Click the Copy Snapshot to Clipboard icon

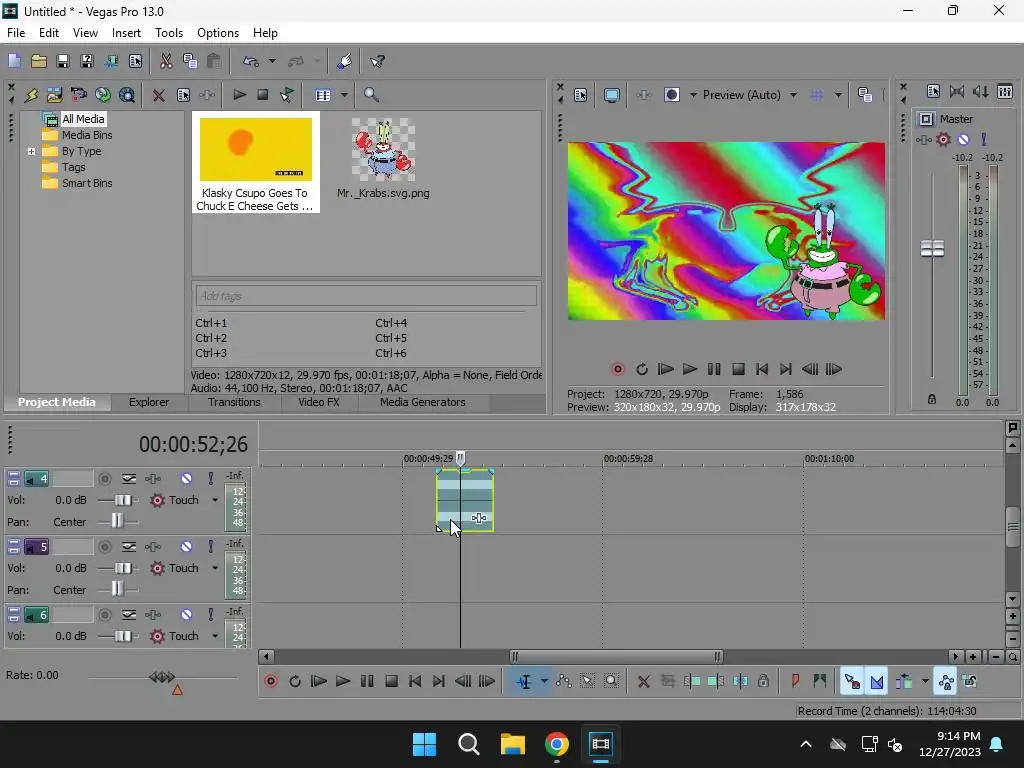click(x=865, y=95)
